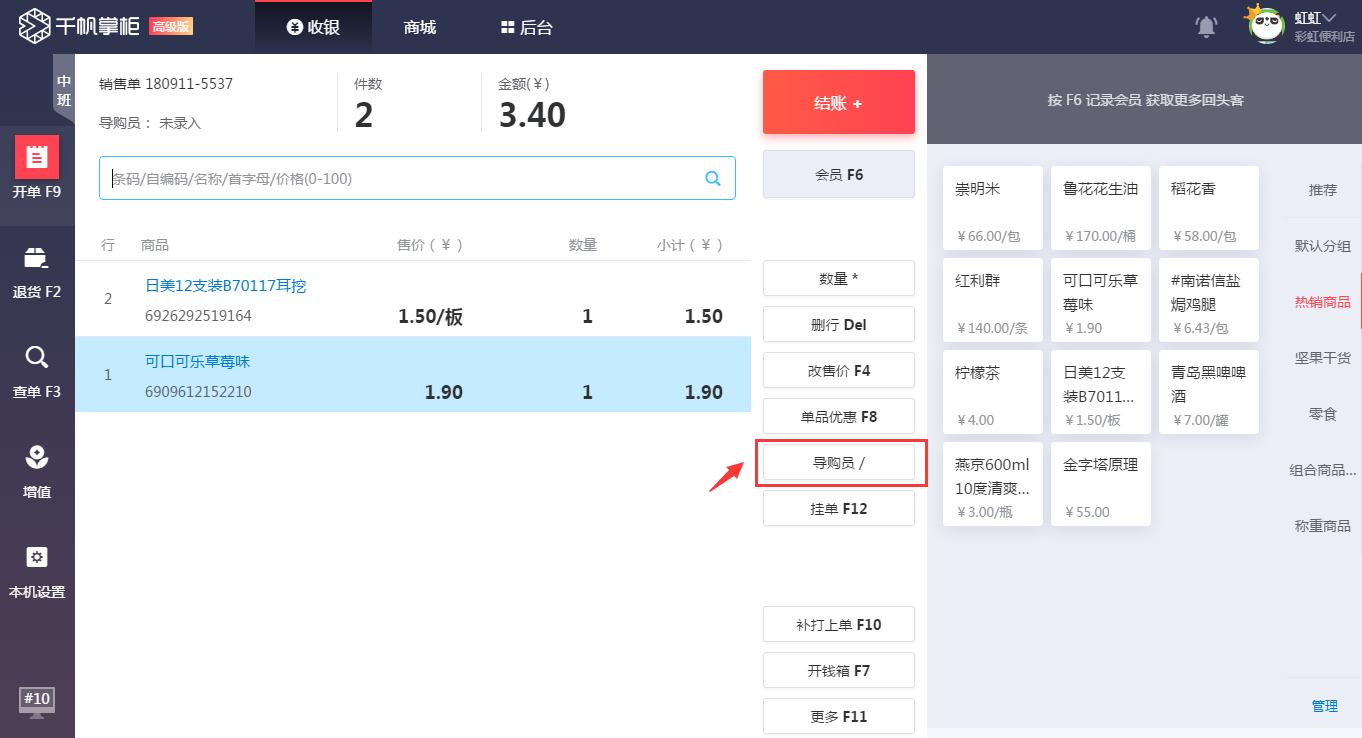The height and width of the screenshot is (738, 1362).
Task: Expand the 更多 F11 options menu
Action: (838, 717)
